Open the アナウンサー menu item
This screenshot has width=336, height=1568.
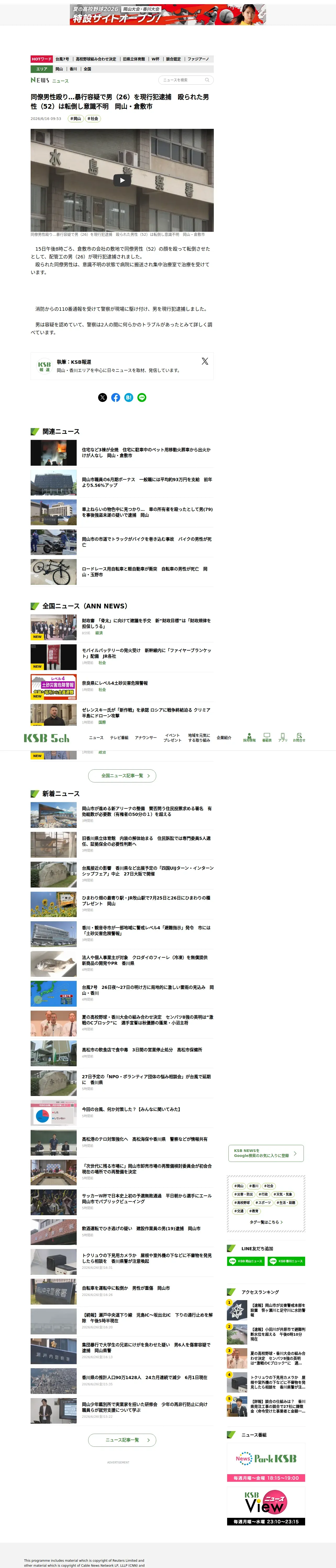[x=146, y=738]
